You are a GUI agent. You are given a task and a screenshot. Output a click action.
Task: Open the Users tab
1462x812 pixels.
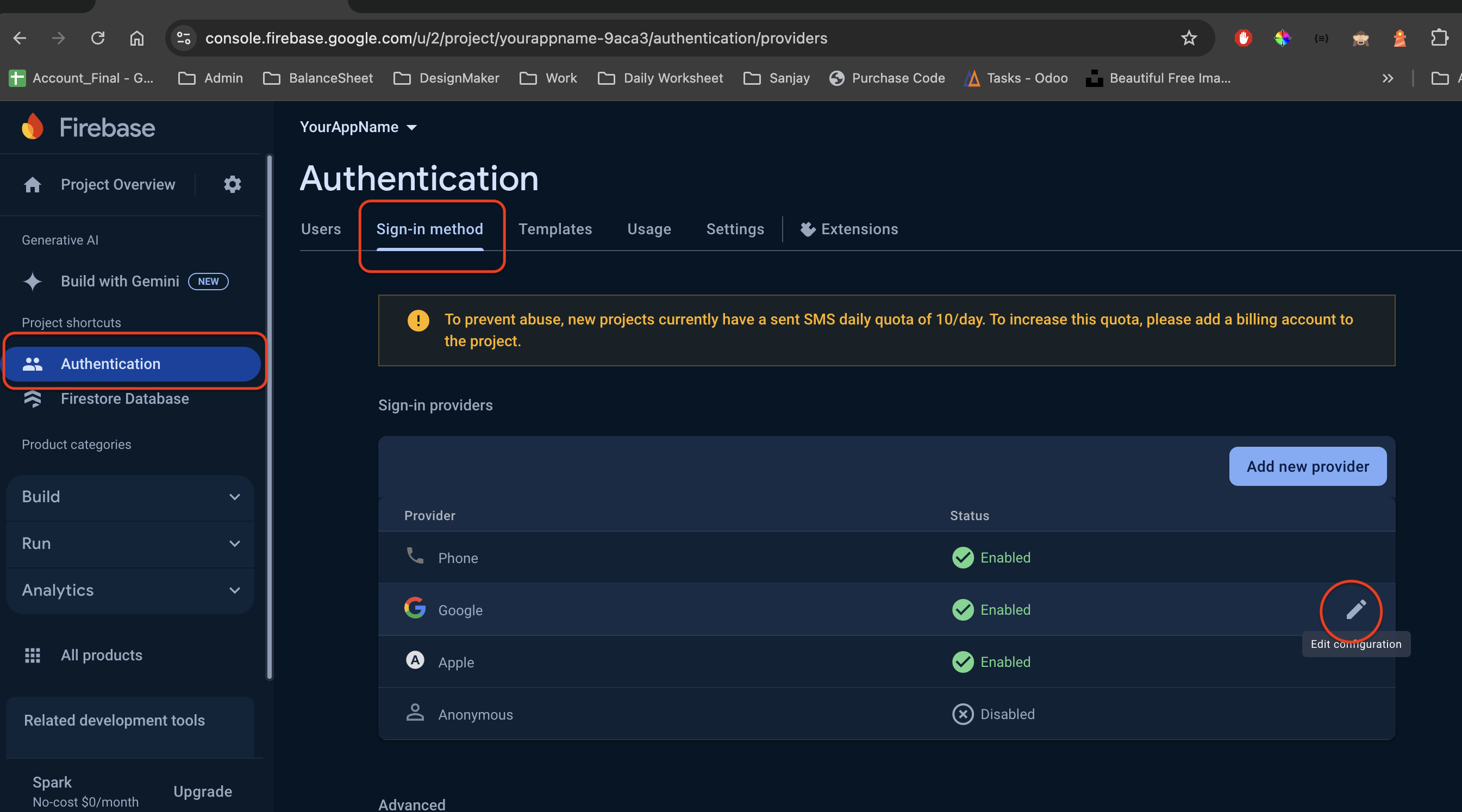pos(321,229)
